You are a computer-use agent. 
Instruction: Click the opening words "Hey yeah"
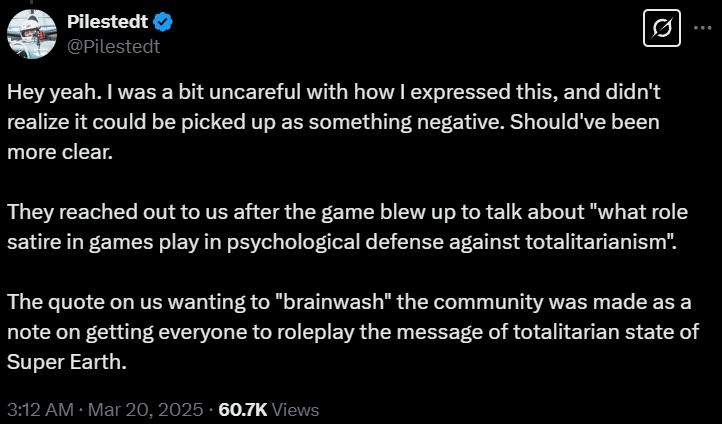[x=43, y=90]
